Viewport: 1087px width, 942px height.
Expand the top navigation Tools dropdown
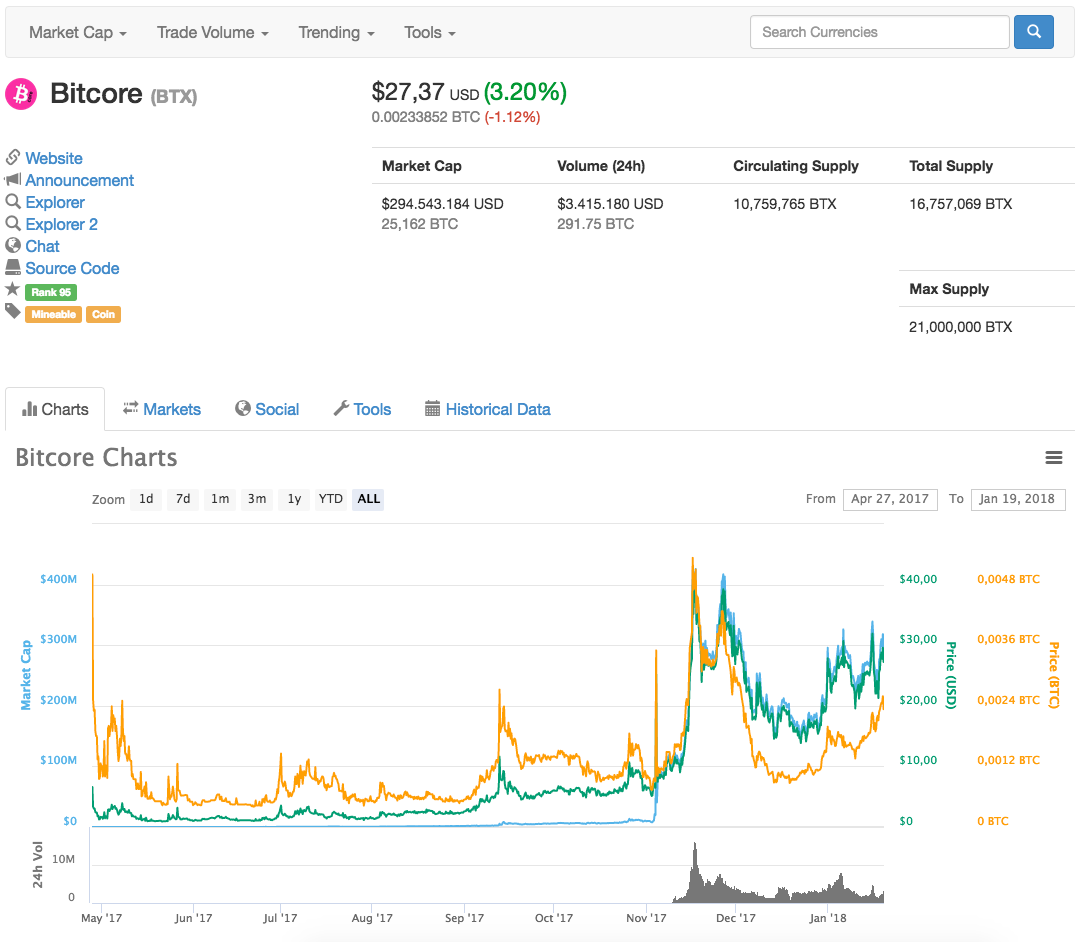pyautogui.click(x=430, y=33)
